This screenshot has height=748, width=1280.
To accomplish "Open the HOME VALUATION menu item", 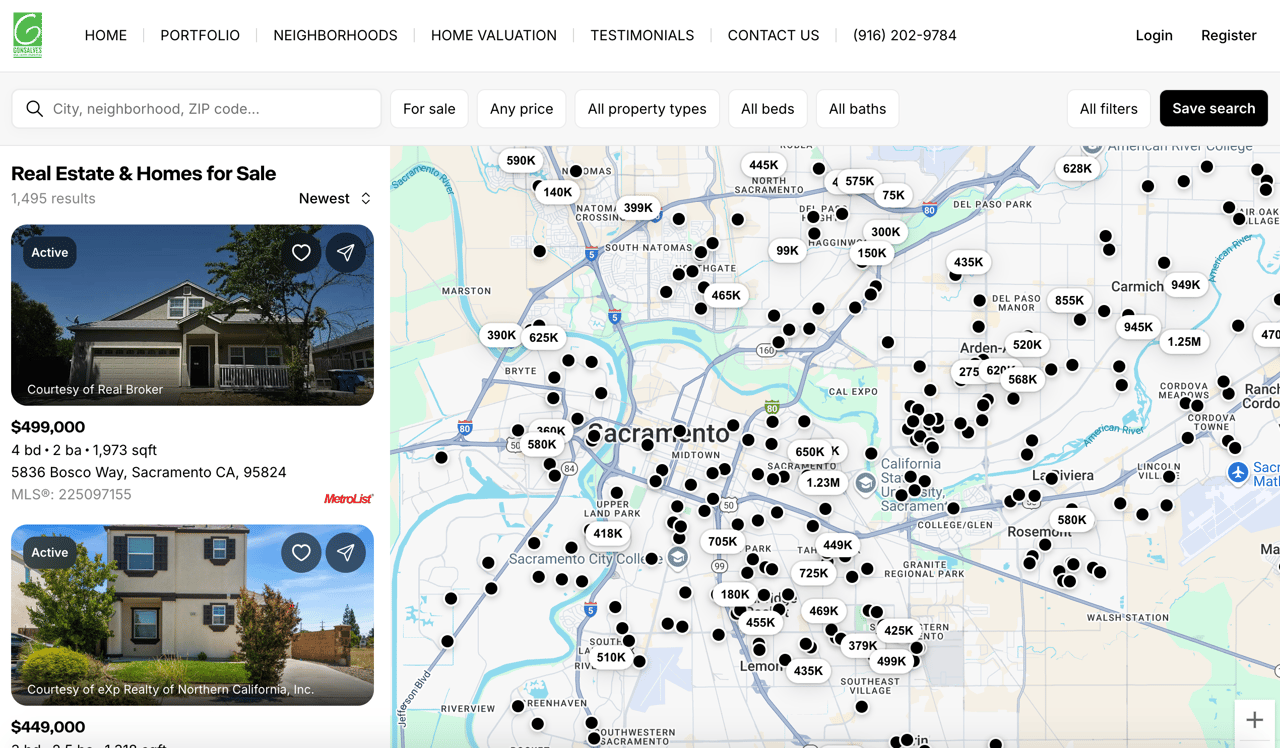I will pos(494,35).
